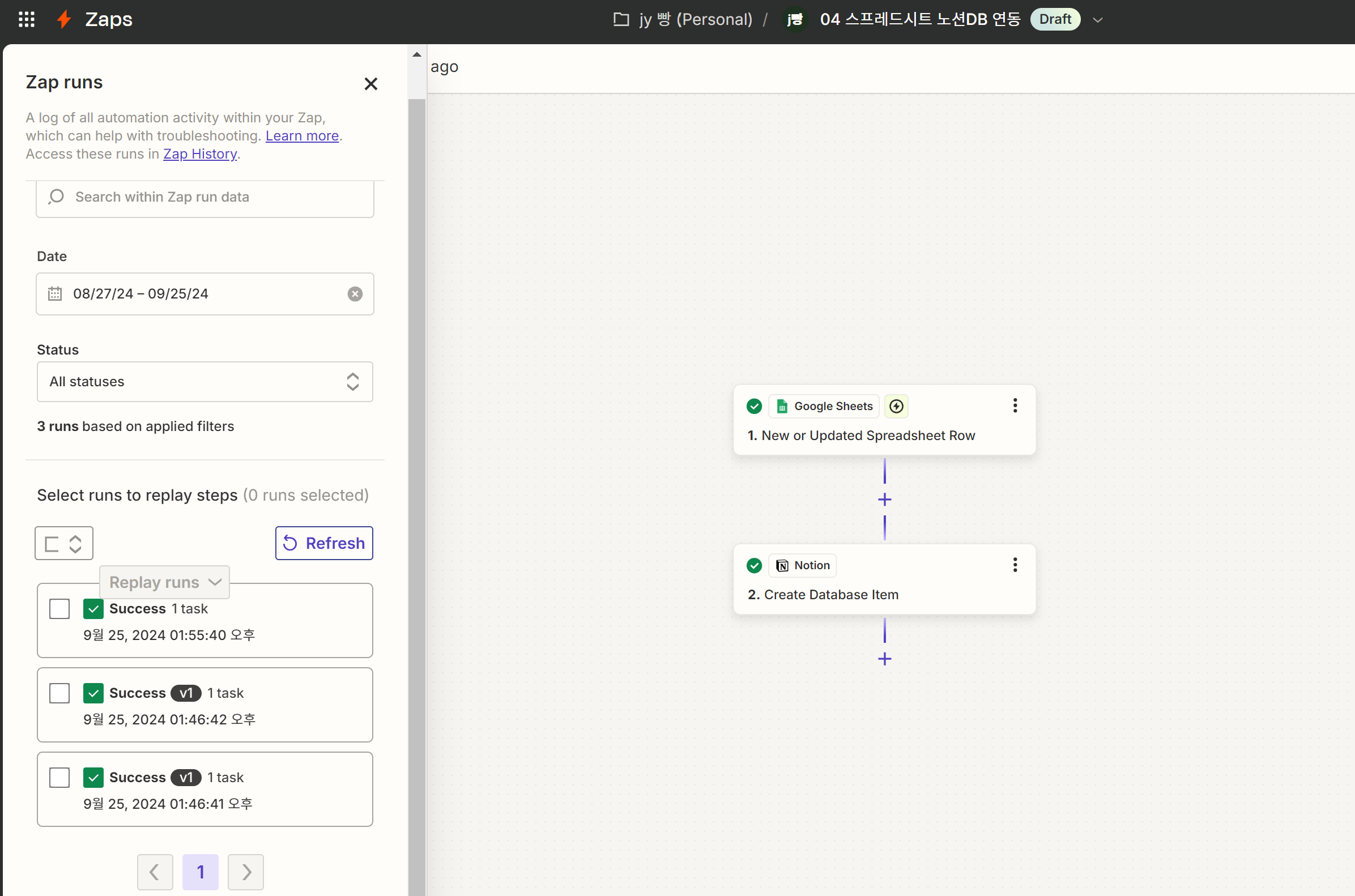Click the search magnifier icon
The height and width of the screenshot is (896, 1355).
[x=56, y=197]
